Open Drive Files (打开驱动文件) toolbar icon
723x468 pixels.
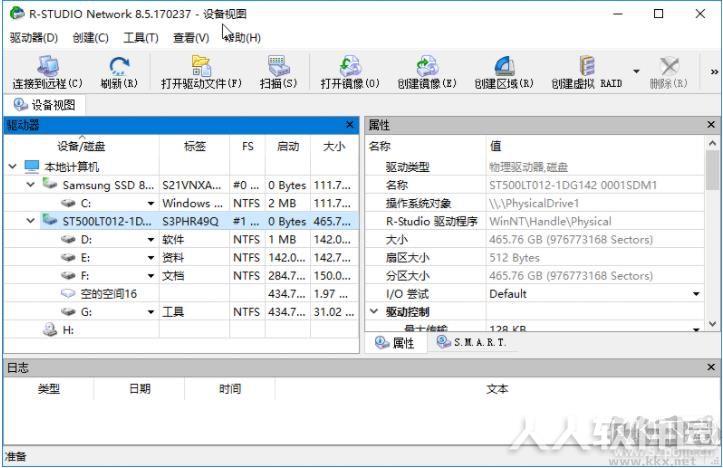click(x=201, y=66)
